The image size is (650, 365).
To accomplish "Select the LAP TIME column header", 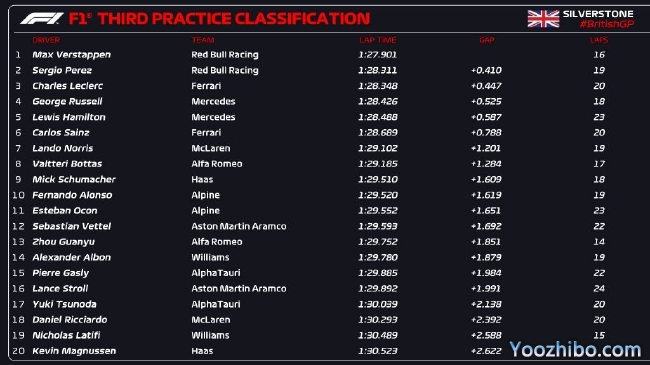I will 378,40.
